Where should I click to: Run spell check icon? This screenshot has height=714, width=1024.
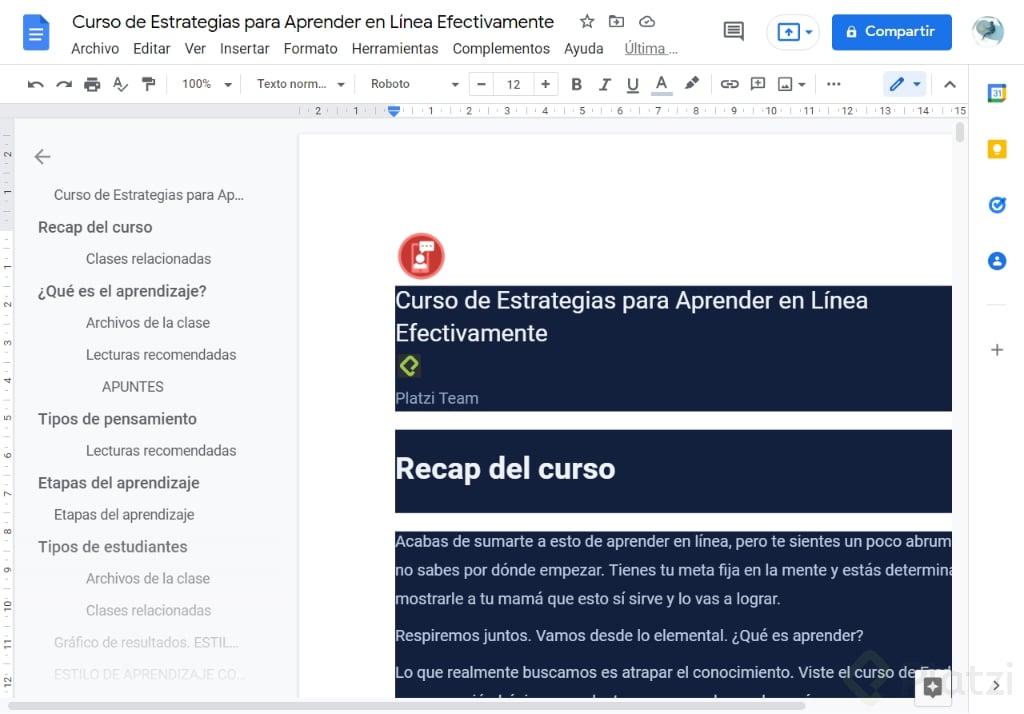[120, 84]
